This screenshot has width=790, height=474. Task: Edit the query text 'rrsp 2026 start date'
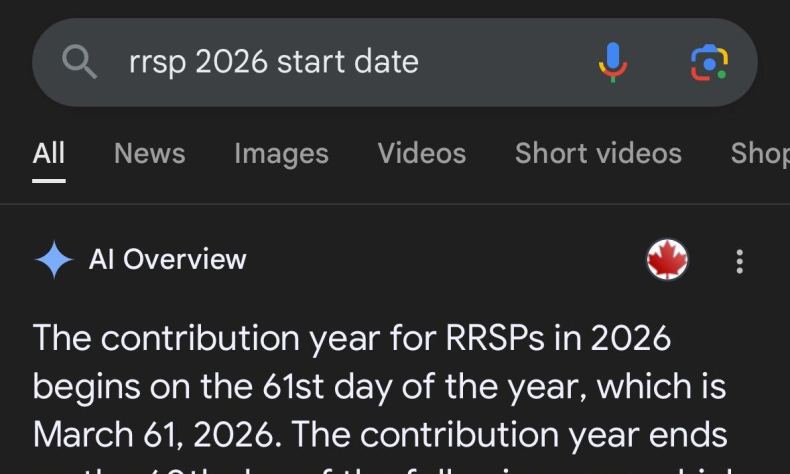click(274, 62)
